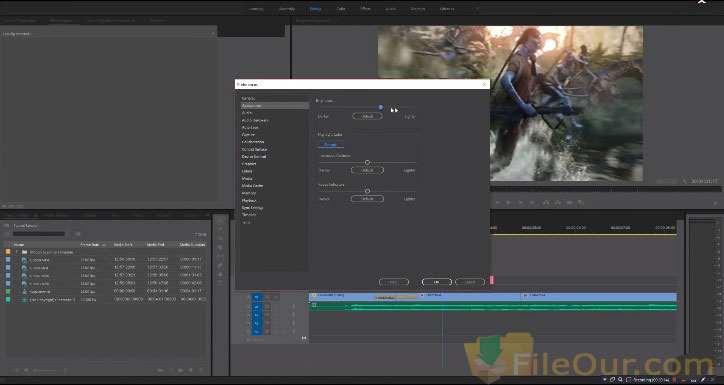Click Cancel in Preferences dialog
The width and height of the screenshot is (724, 385).
point(470,282)
